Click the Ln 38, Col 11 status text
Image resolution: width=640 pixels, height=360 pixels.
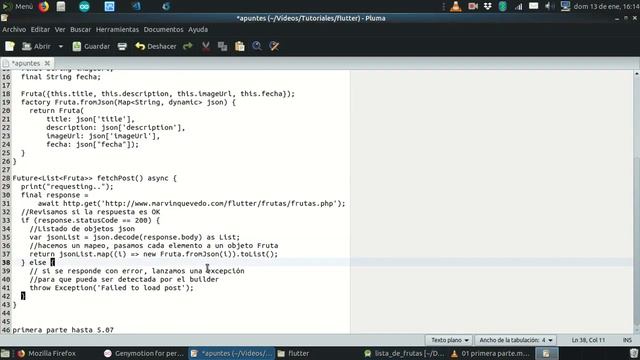tap(588, 340)
